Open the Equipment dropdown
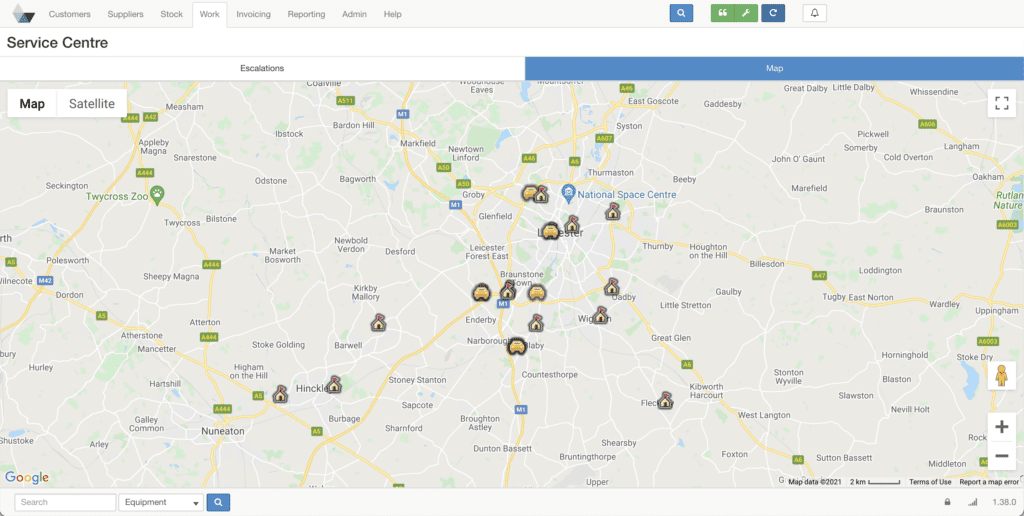Screen dimensions: 1024x516 [x=161, y=502]
